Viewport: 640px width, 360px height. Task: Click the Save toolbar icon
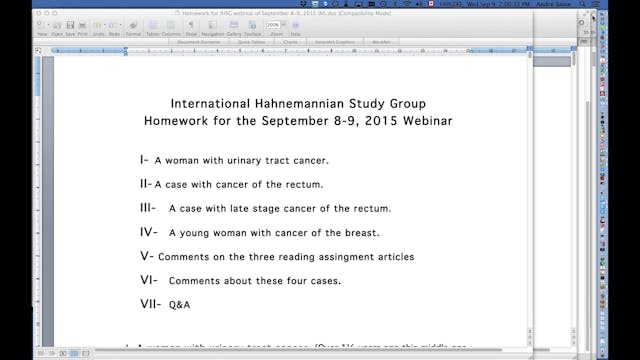click(70, 25)
